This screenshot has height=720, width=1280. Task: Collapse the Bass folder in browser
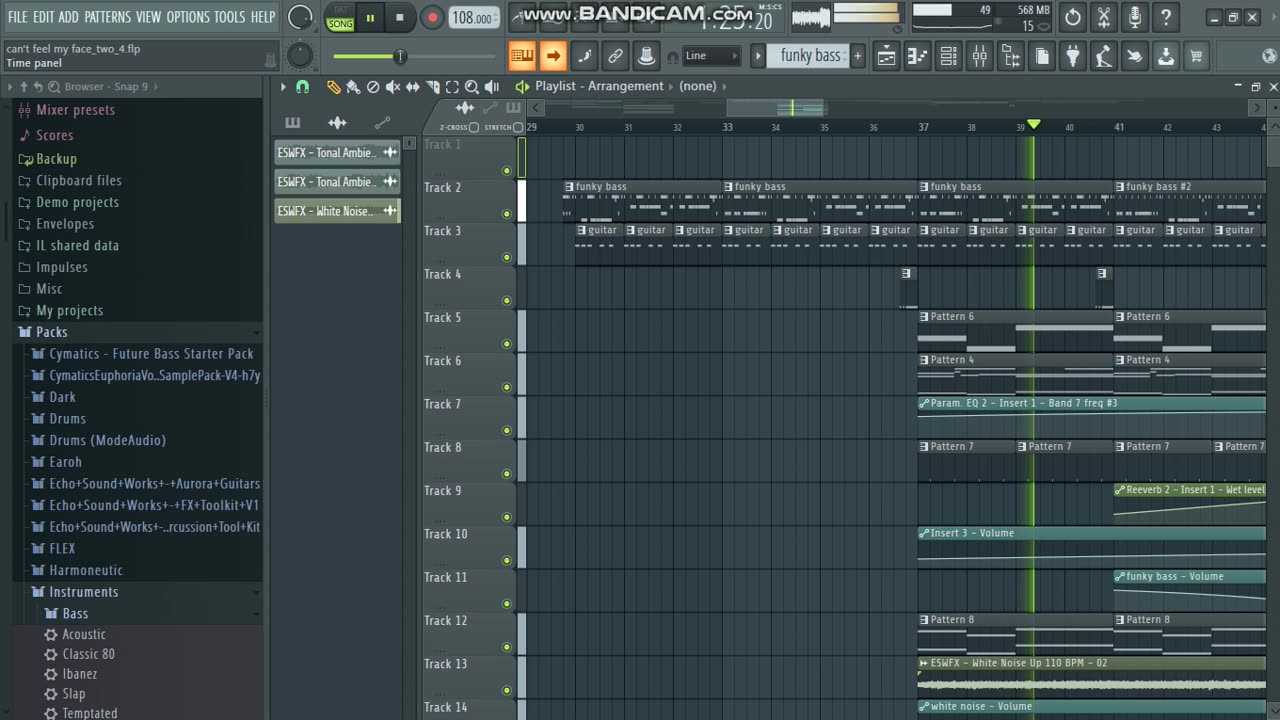pyautogui.click(x=75, y=614)
